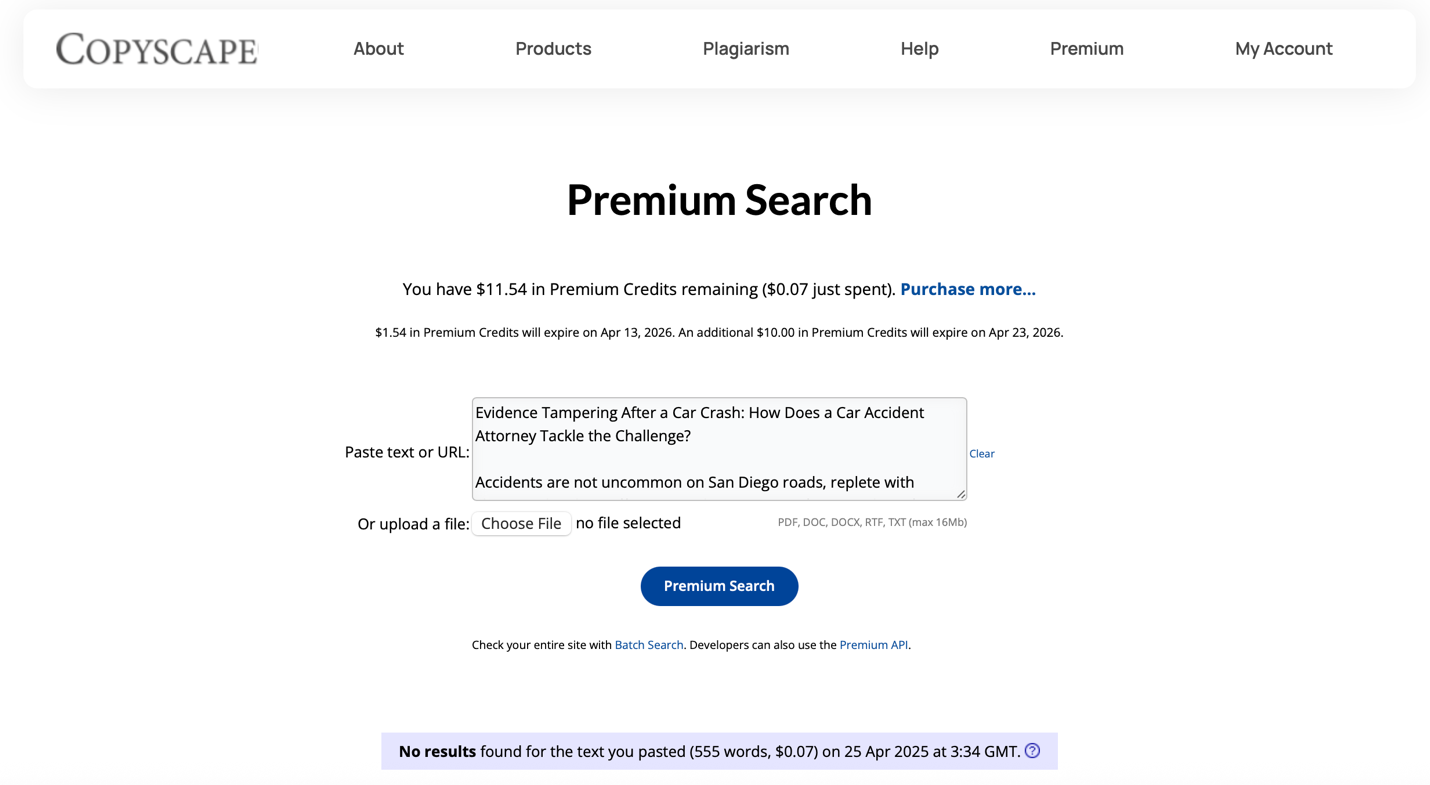1430x785 pixels.
Task: Run the Premium Search button
Action: [719, 586]
